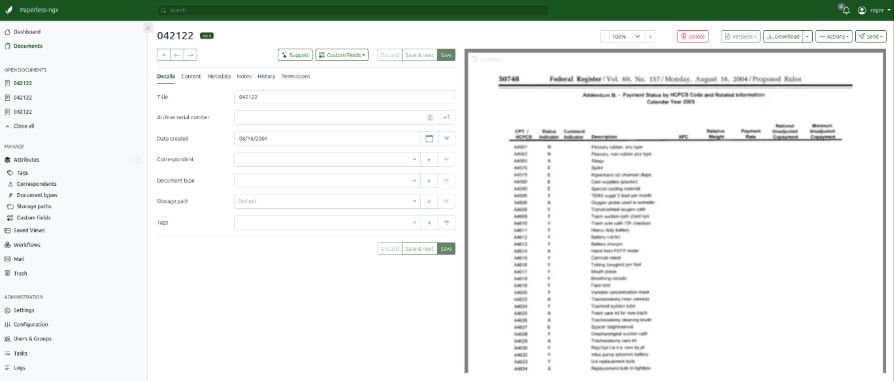Click the Suggest button
894x381 pixels.
click(x=295, y=55)
